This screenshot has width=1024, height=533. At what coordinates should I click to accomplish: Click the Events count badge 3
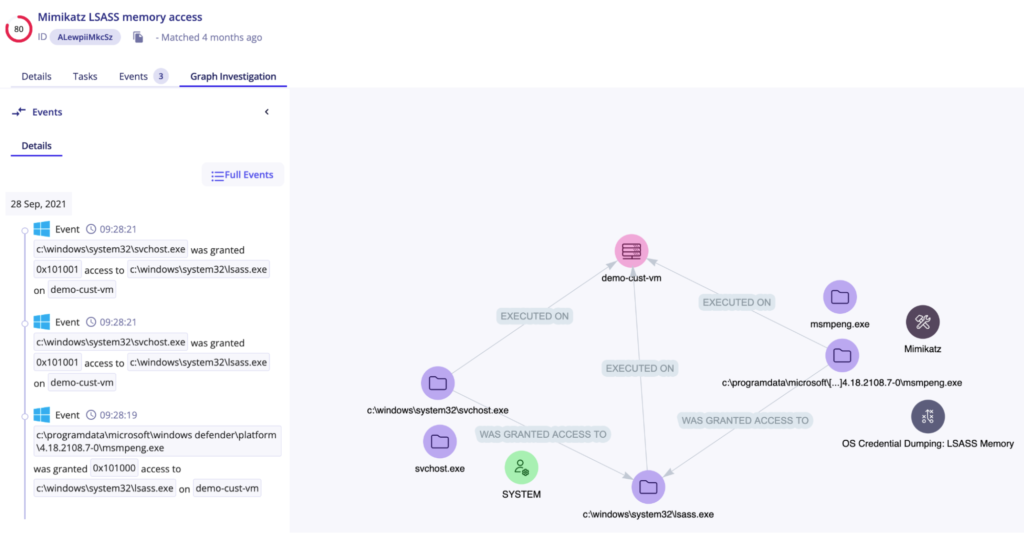pos(161,76)
